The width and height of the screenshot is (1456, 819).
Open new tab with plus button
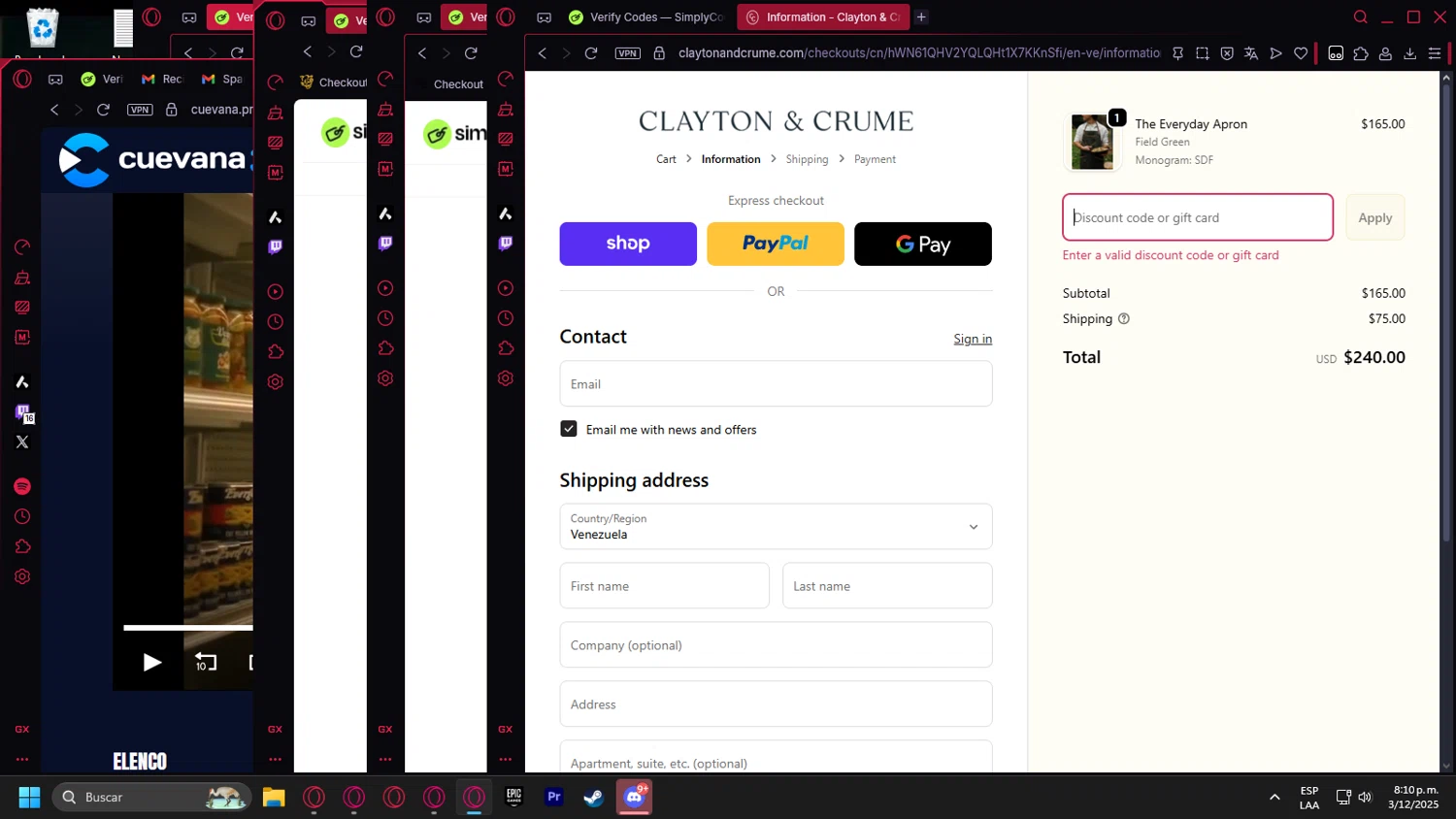[921, 16]
